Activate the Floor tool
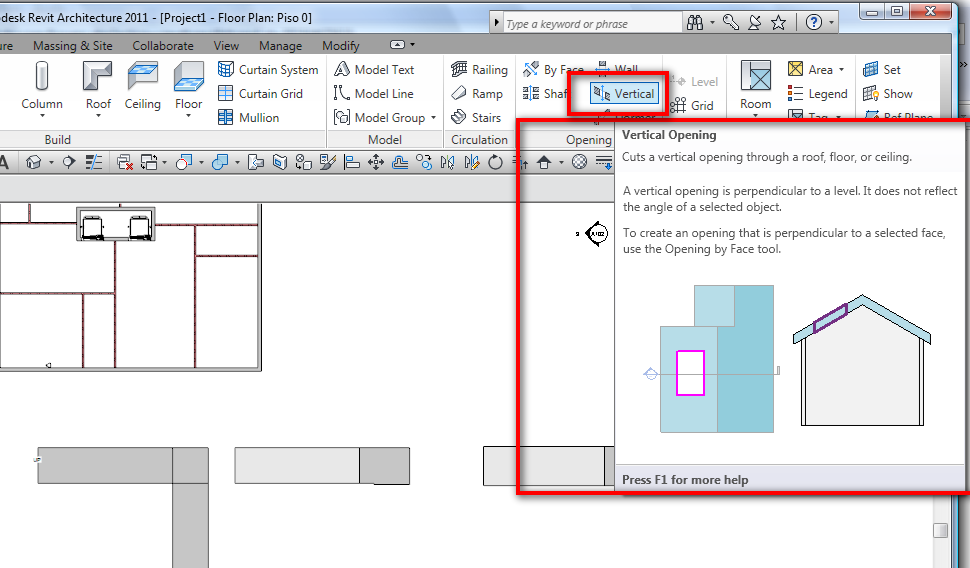The height and width of the screenshot is (568, 970). coord(188,87)
